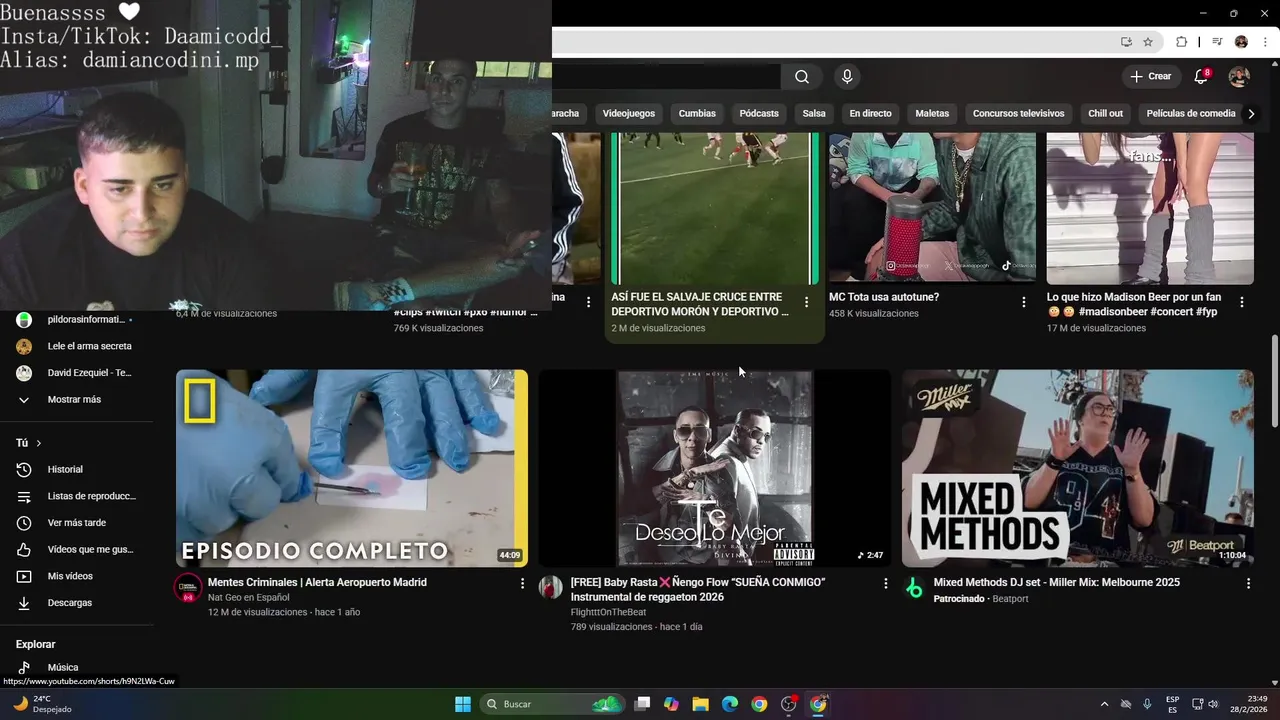The height and width of the screenshot is (720, 1280).
Task: Select the Maletas category chip
Action: pyautogui.click(x=932, y=114)
